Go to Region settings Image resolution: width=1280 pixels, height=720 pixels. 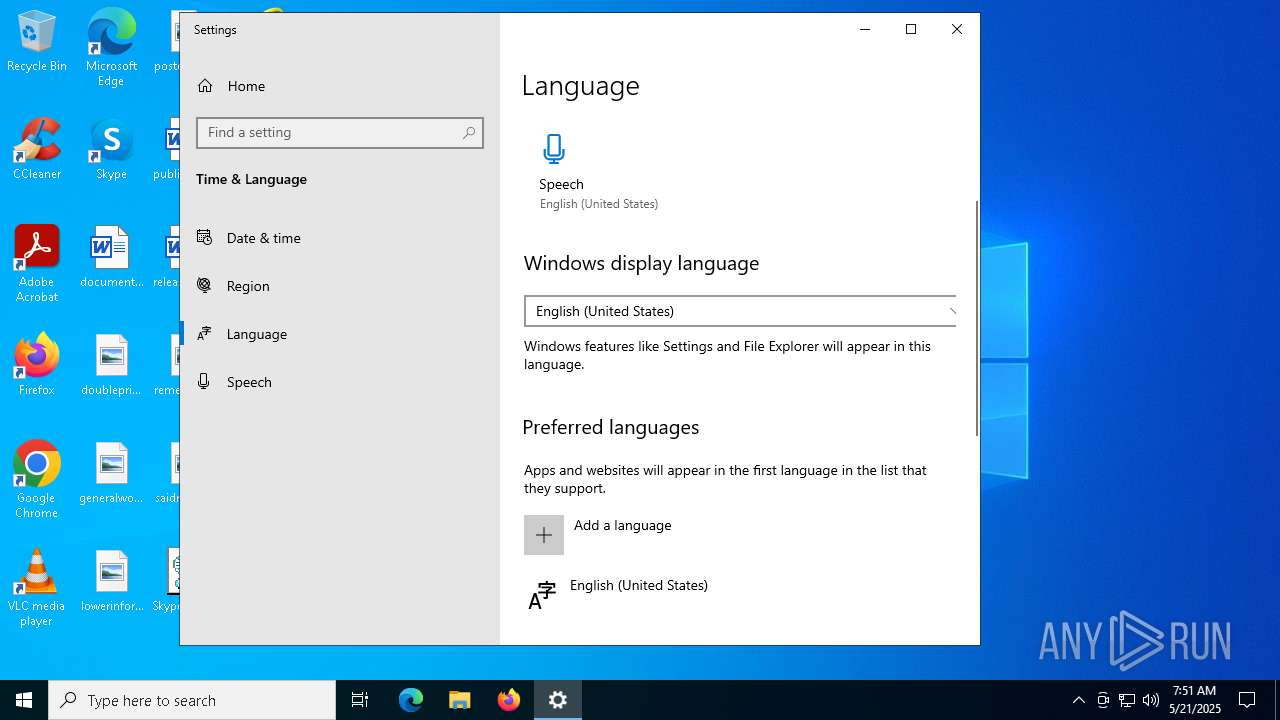[x=340, y=286]
